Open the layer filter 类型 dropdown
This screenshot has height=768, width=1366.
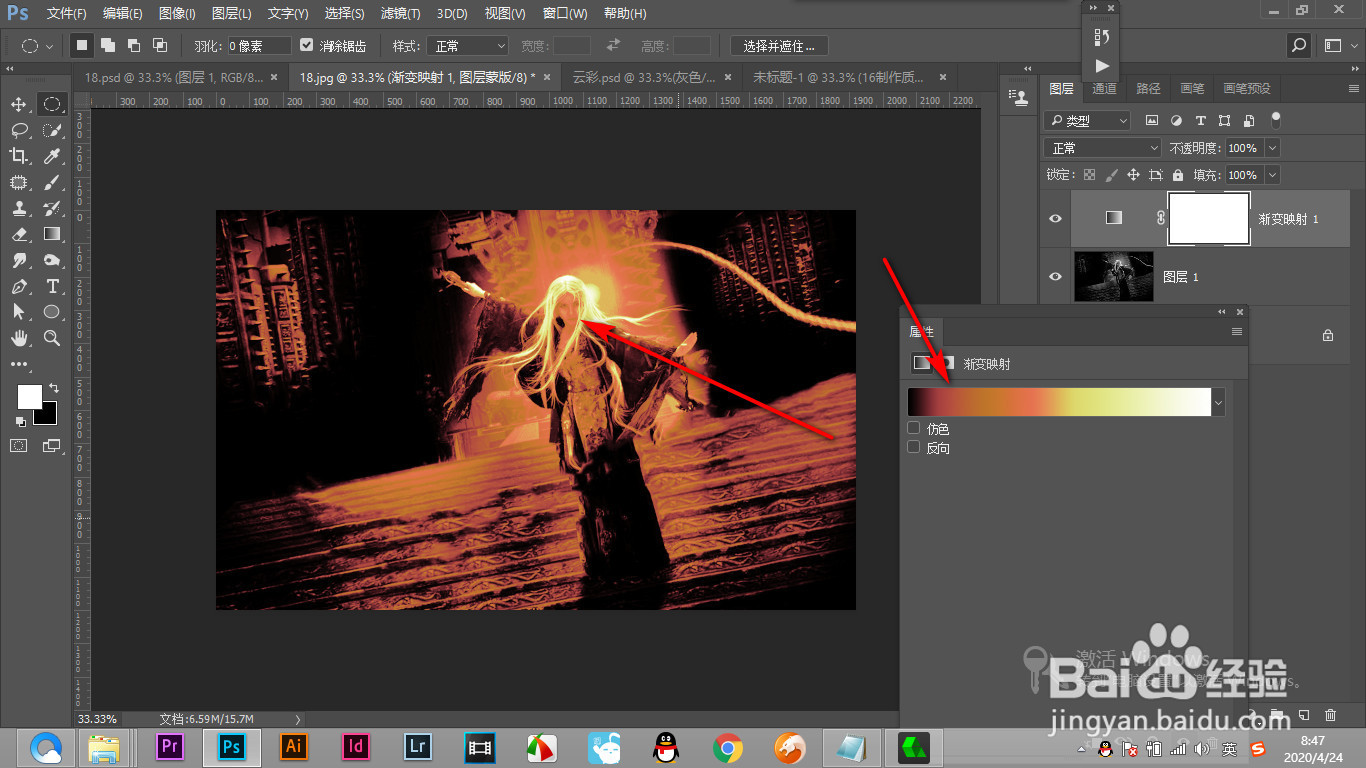[x=1086, y=120]
